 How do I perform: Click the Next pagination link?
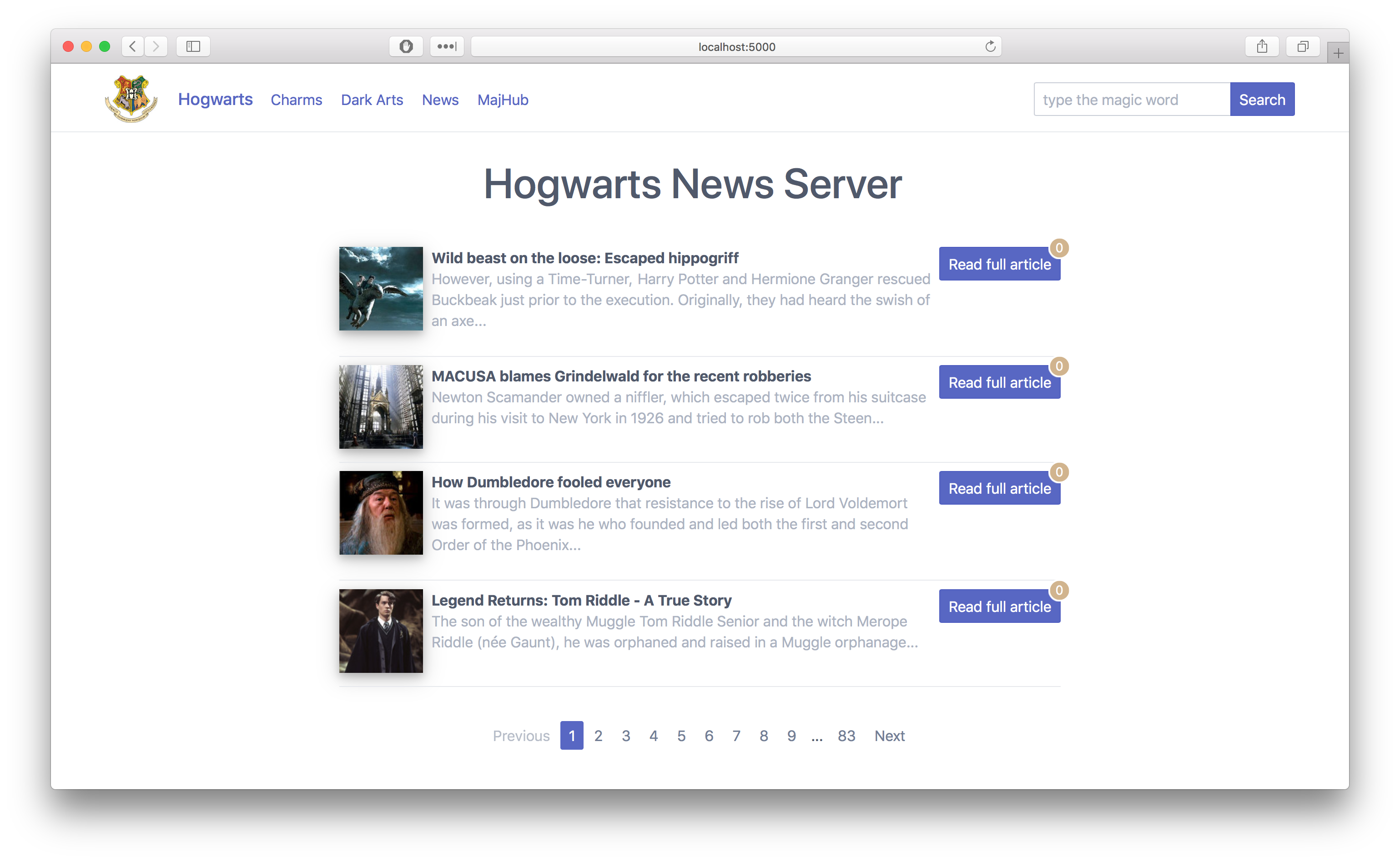coord(889,736)
